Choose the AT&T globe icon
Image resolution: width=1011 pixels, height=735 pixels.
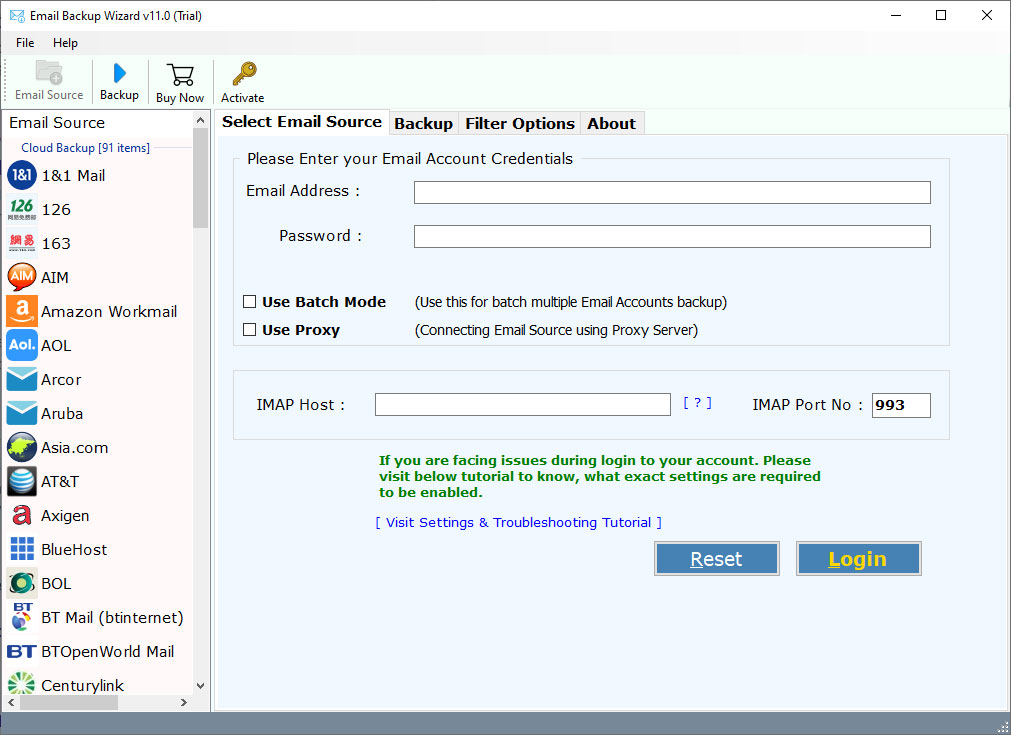click(x=22, y=482)
